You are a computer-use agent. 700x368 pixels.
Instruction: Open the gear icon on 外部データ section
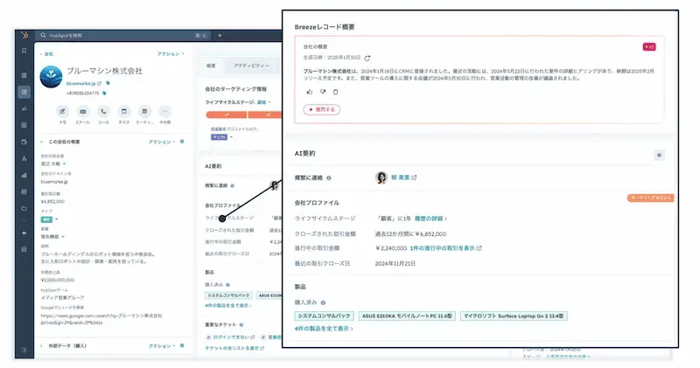[182, 346]
